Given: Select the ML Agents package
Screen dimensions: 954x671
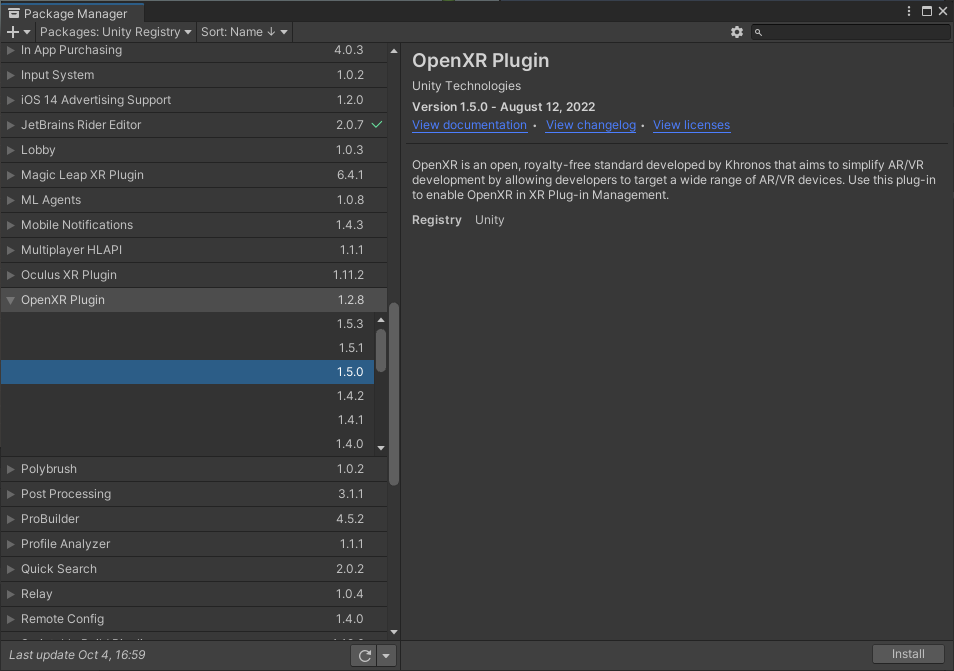Looking at the screenshot, I should 193,200.
